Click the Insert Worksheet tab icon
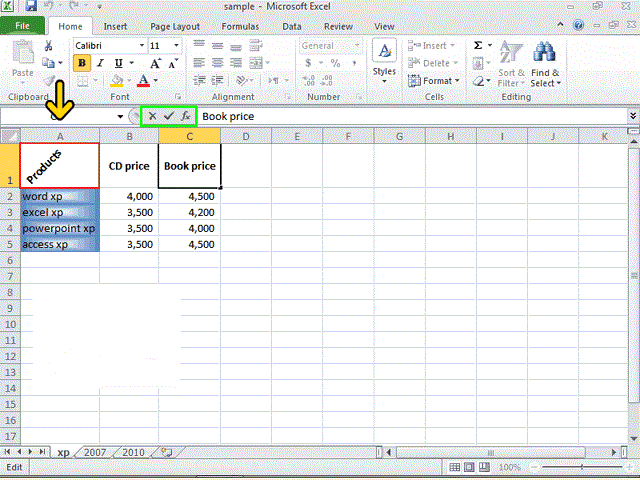Screen dimensions: 640x480 pyautogui.click(x=167, y=452)
